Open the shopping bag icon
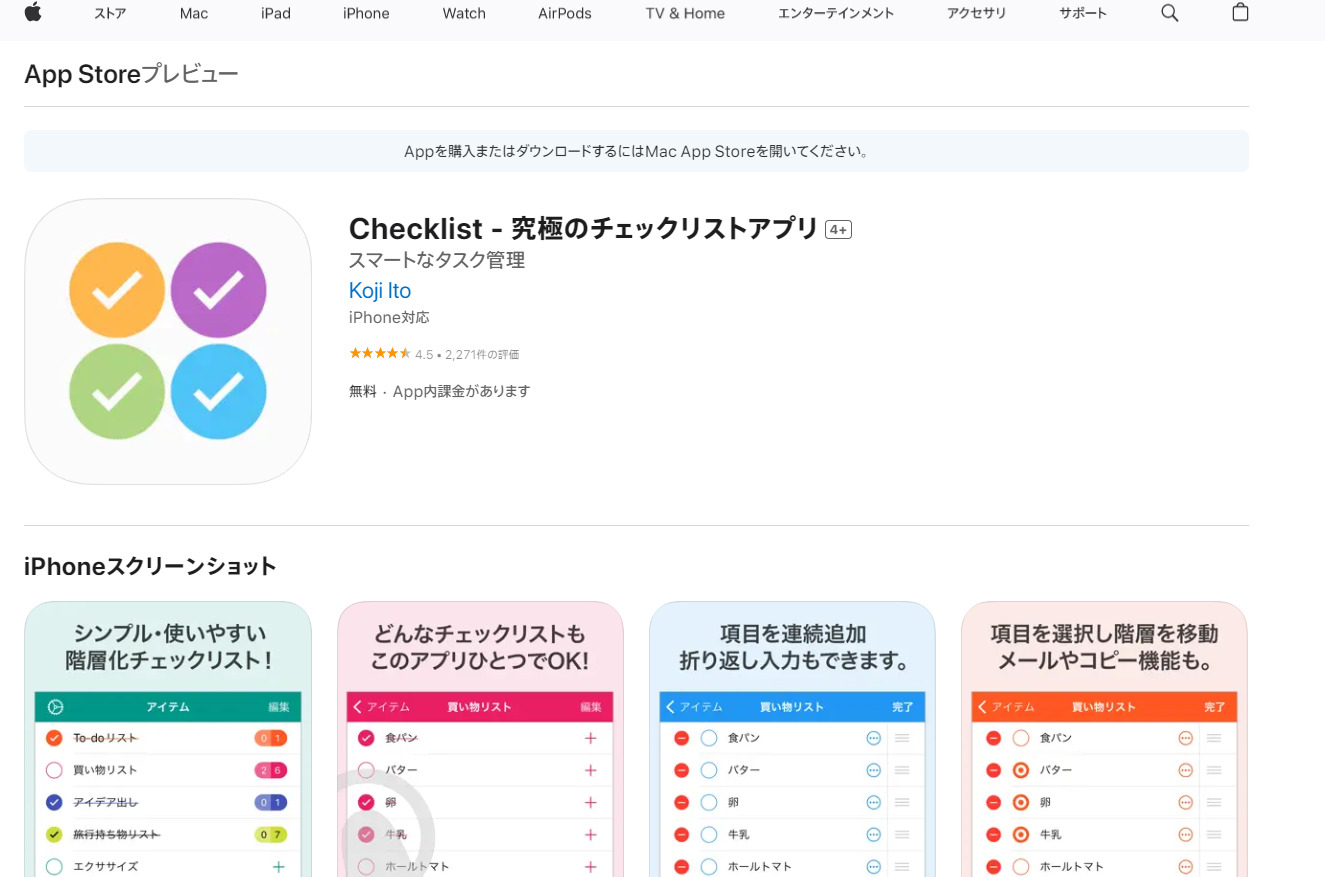This screenshot has width=1325, height=877. [x=1240, y=13]
